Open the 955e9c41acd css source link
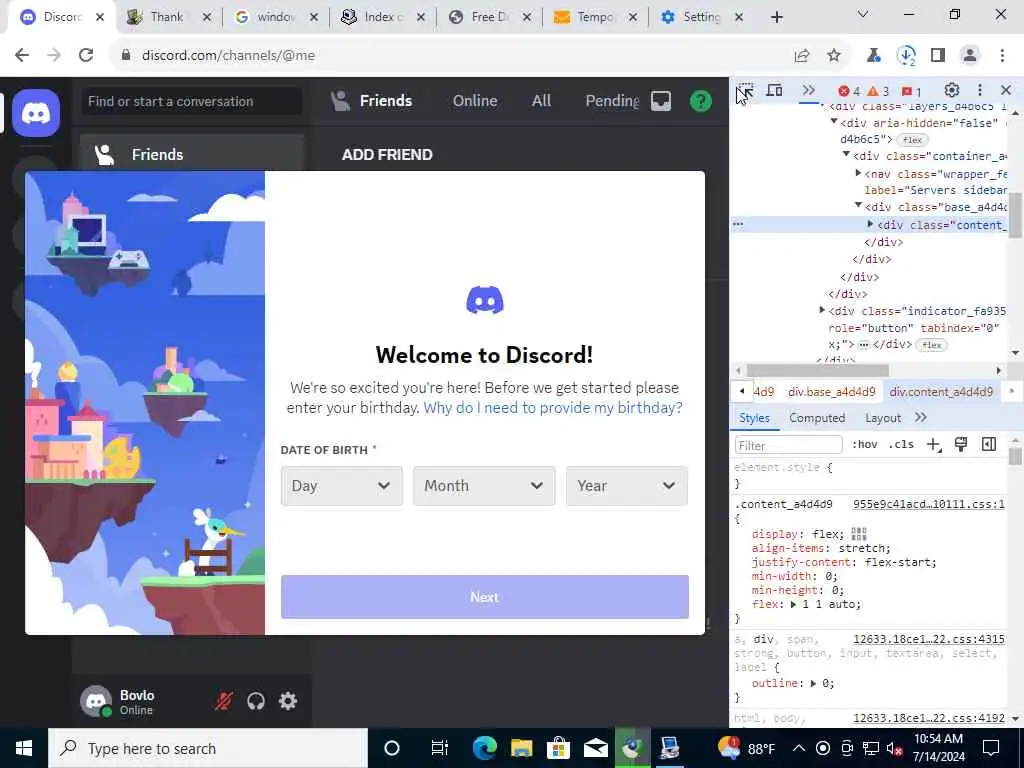Screen dimensions: 1024x768 tap(929, 505)
